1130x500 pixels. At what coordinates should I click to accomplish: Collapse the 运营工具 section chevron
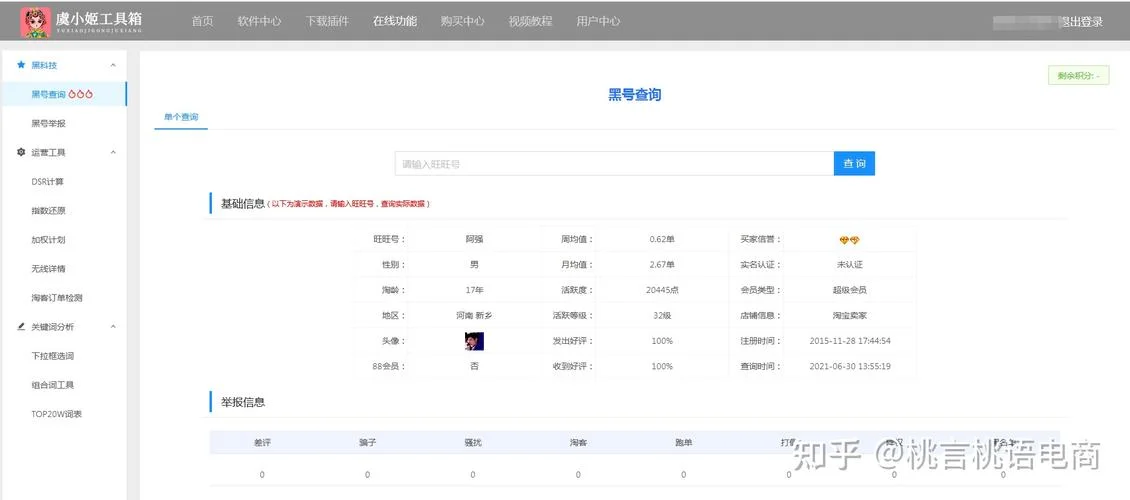click(113, 153)
